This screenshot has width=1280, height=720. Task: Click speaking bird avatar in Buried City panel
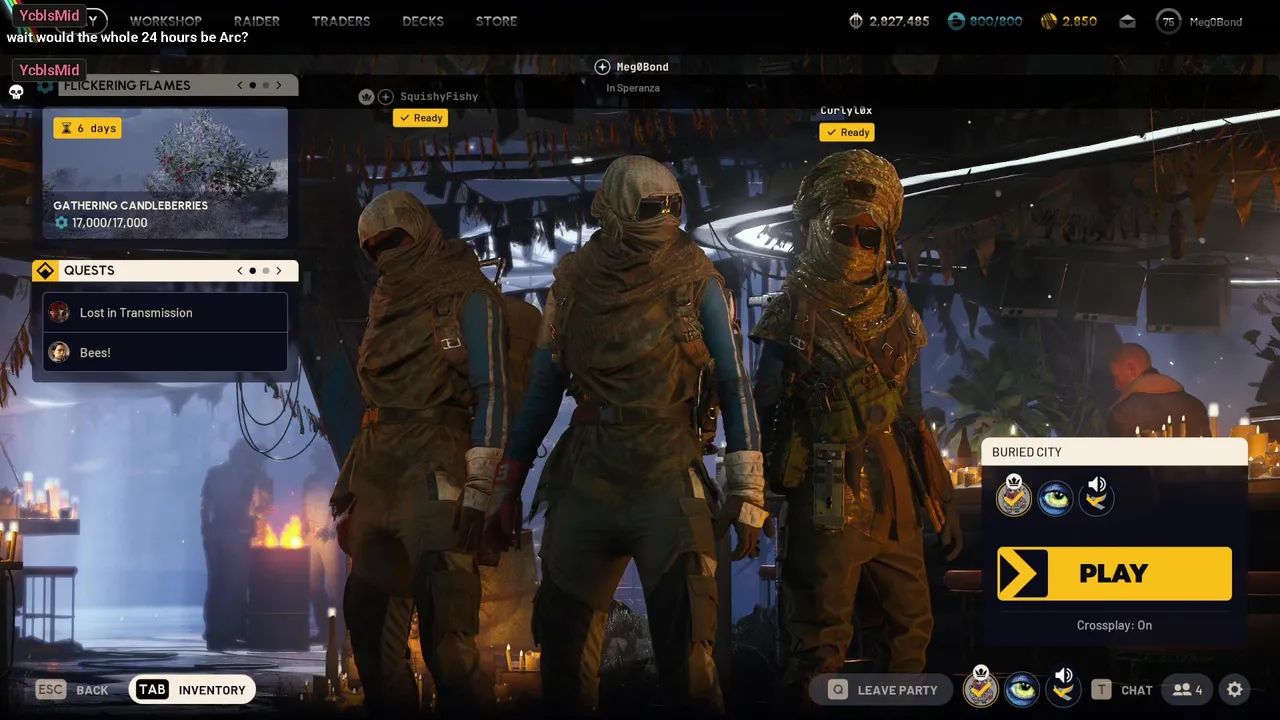tap(1096, 497)
